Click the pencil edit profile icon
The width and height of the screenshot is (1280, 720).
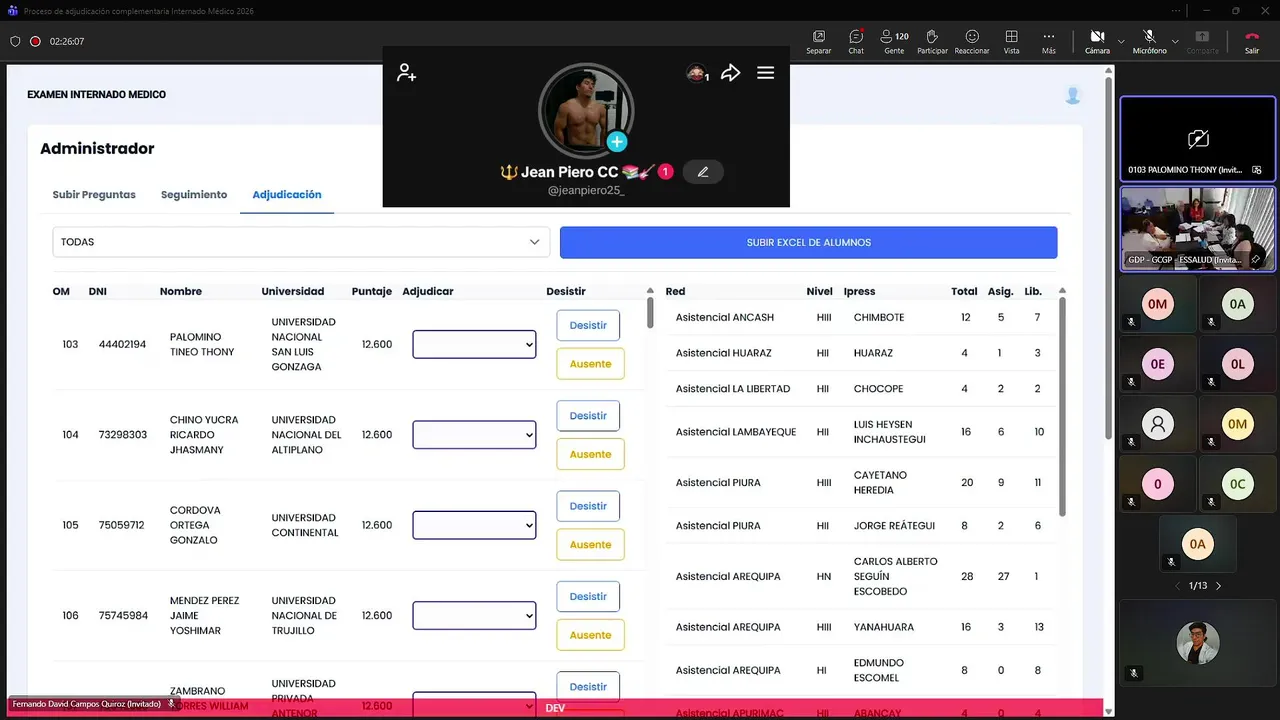pyautogui.click(x=703, y=172)
